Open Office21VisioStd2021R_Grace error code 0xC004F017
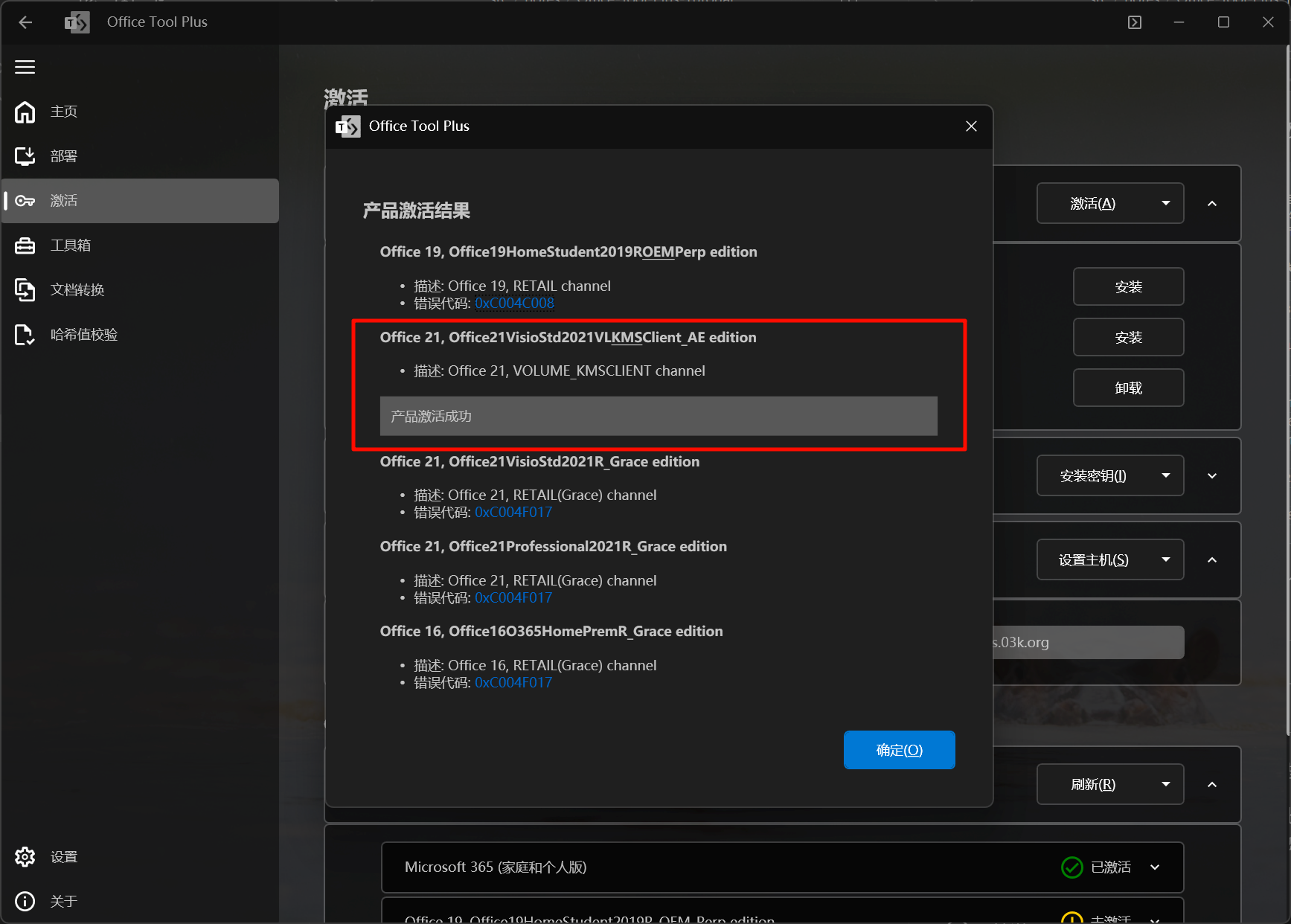This screenshot has height=924, width=1291. click(513, 513)
